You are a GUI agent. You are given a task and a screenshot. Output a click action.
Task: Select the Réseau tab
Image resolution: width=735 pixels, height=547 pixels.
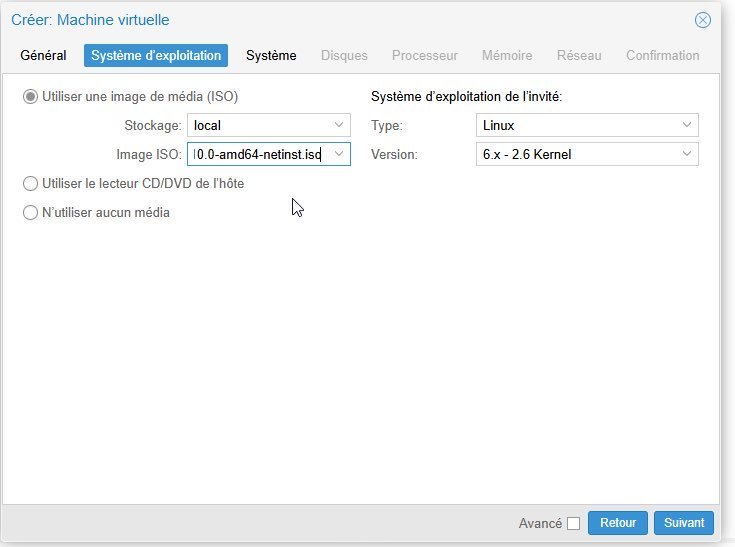[579, 56]
